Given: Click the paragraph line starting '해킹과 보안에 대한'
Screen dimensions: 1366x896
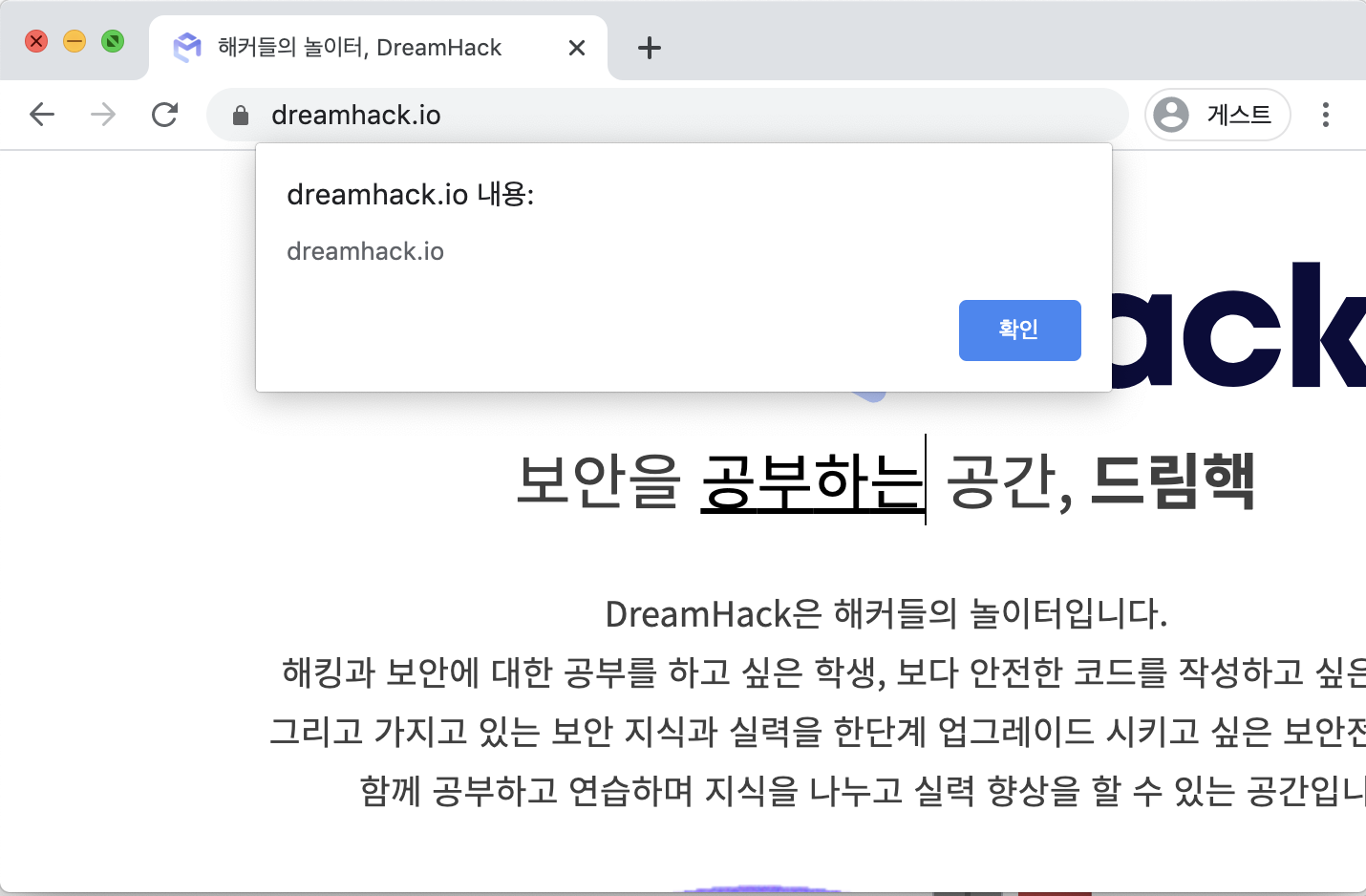Looking at the screenshot, I should pyautogui.click(x=823, y=672).
